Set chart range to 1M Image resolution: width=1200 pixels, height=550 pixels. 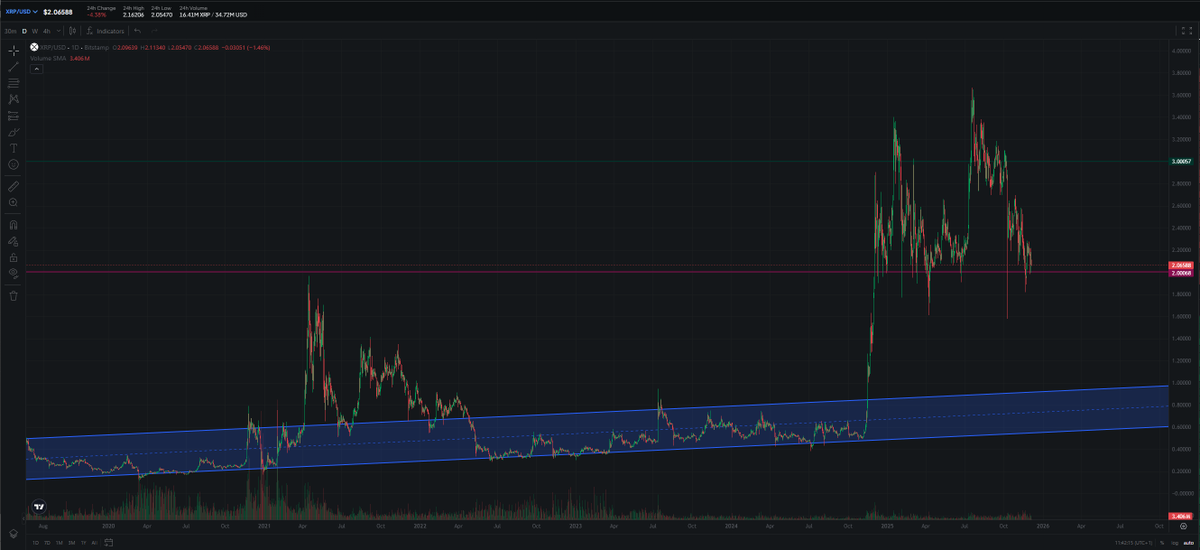pos(59,543)
